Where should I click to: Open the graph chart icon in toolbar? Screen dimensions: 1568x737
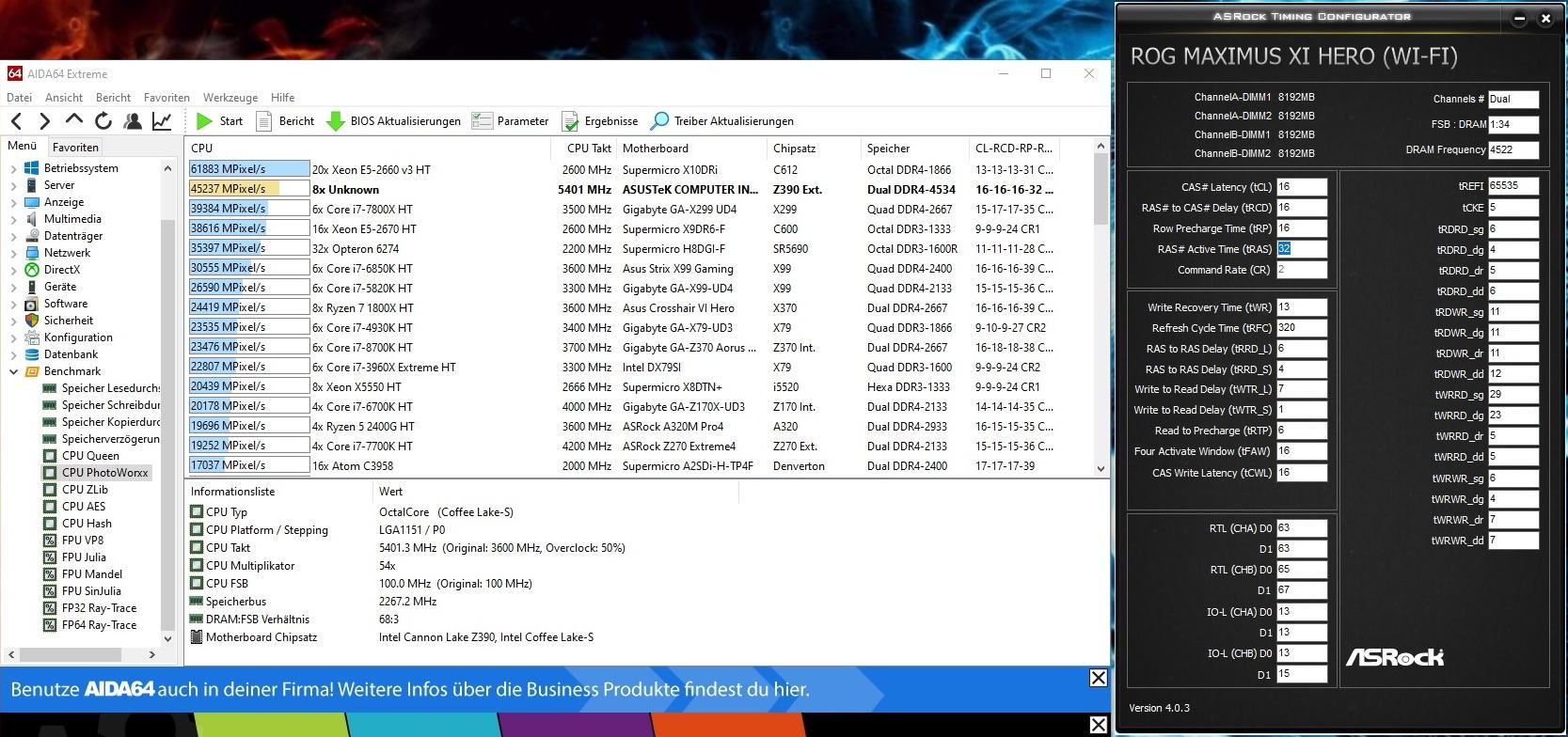(162, 120)
